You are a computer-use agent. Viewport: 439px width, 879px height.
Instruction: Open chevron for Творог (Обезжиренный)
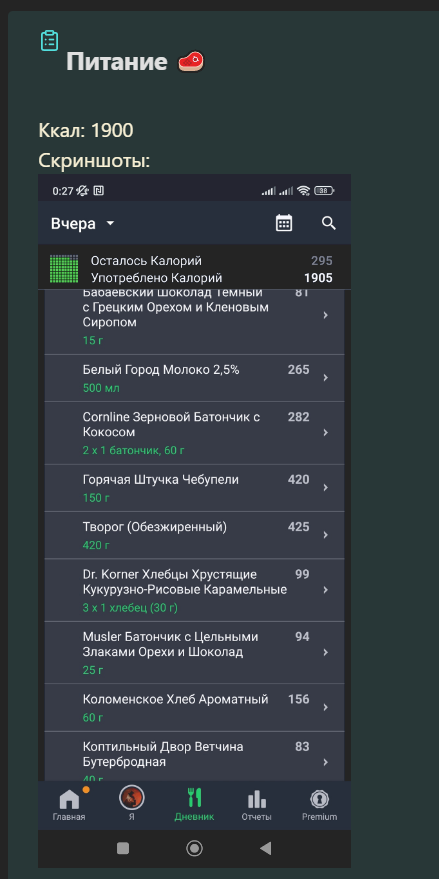(x=326, y=535)
